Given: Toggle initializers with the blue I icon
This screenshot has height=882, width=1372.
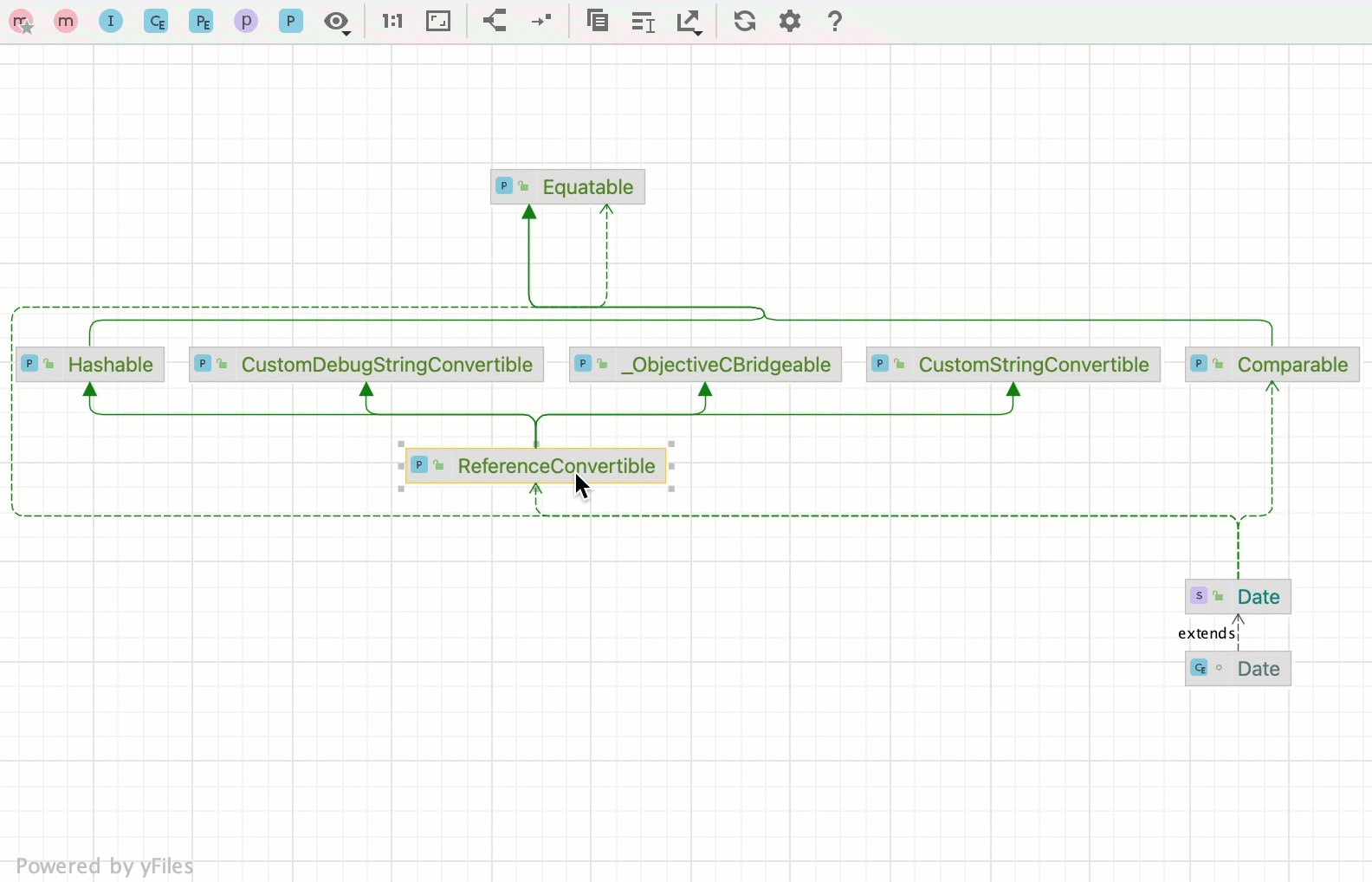Looking at the screenshot, I should pyautogui.click(x=111, y=21).
